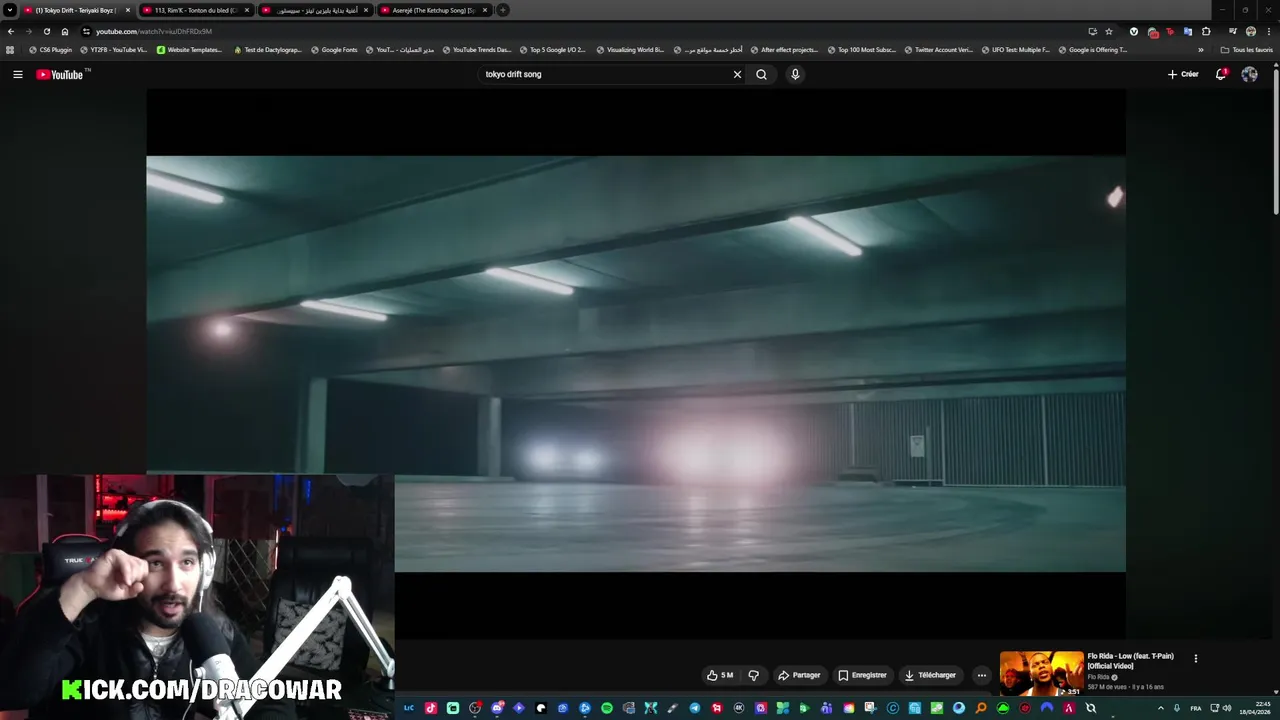The width and height of the screenshot is (1280, 720).
Task: Like the video (5 M)
Action: point(720,675)
